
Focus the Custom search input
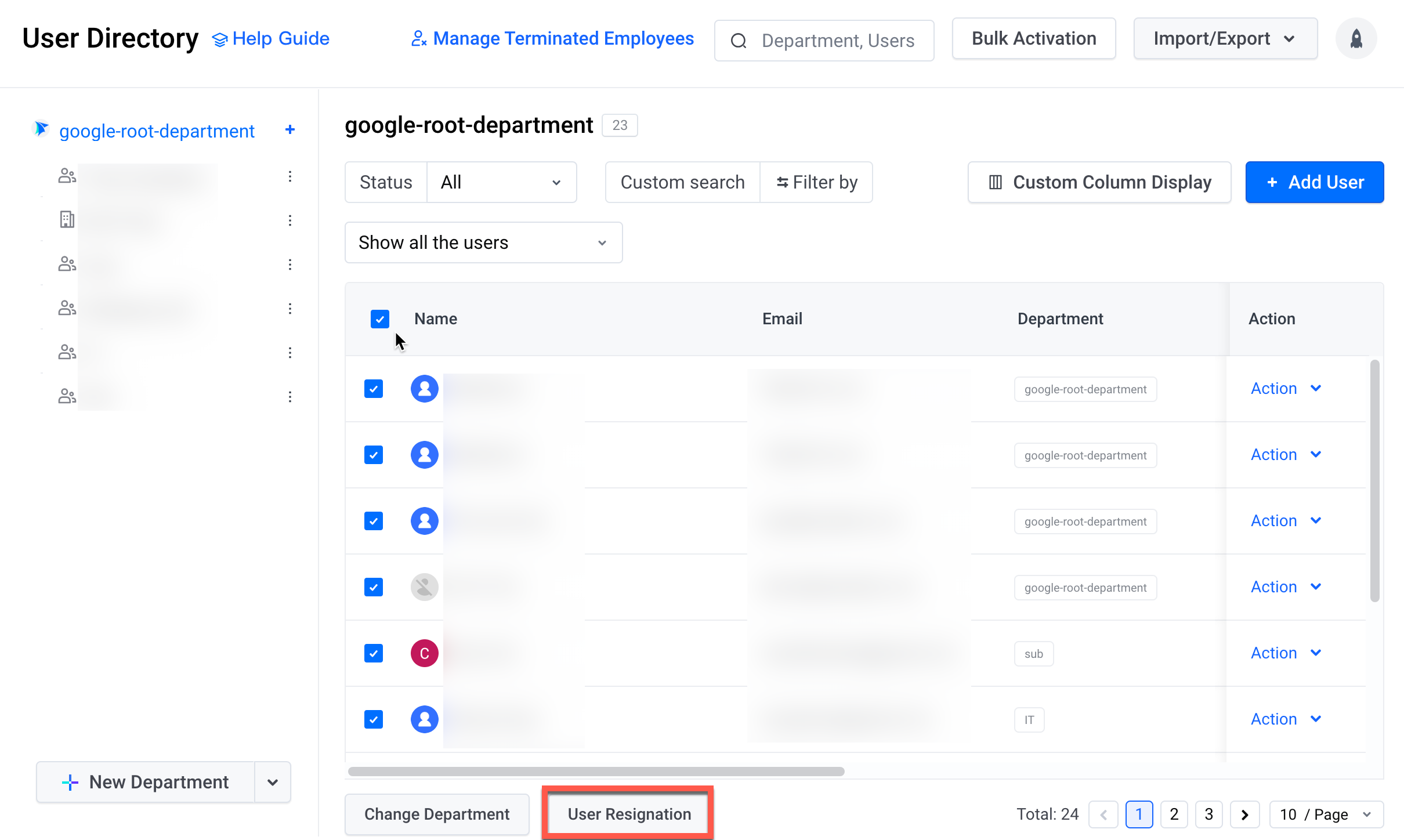tap(683, 182)
